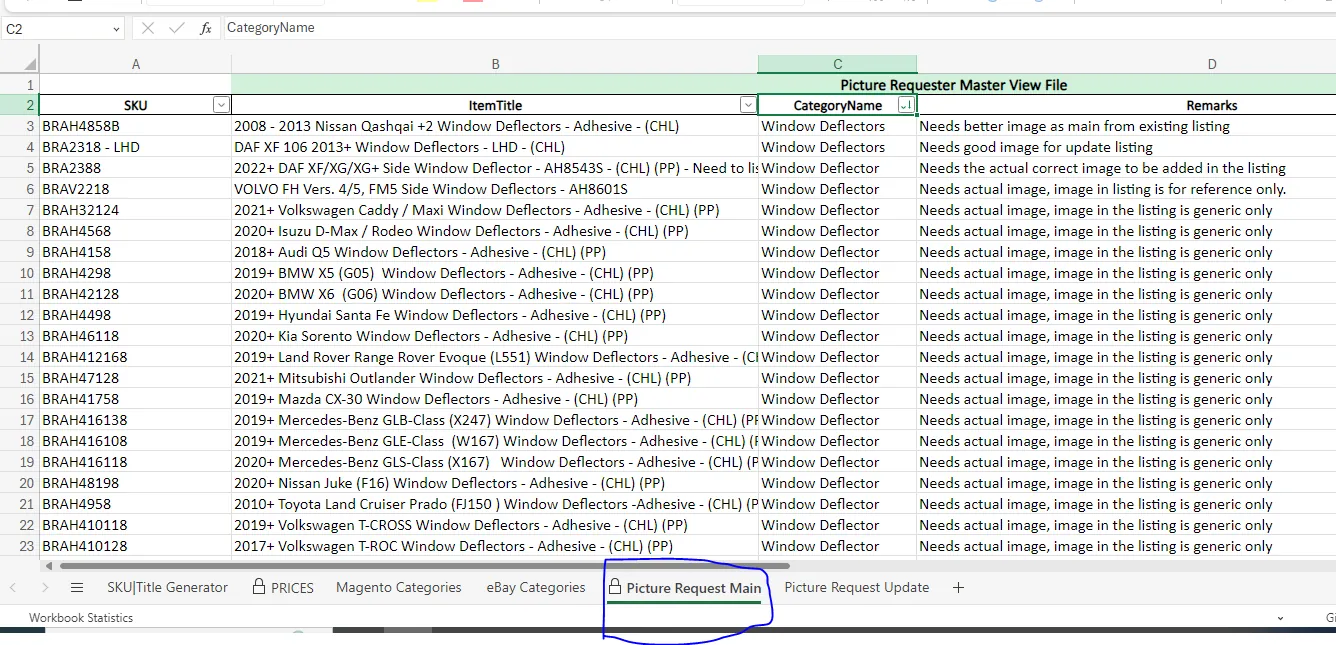This screenshot has width=1336, height=645.
Task: Select cell with SKU BRAH412168
Action: [x=135, y=357]
